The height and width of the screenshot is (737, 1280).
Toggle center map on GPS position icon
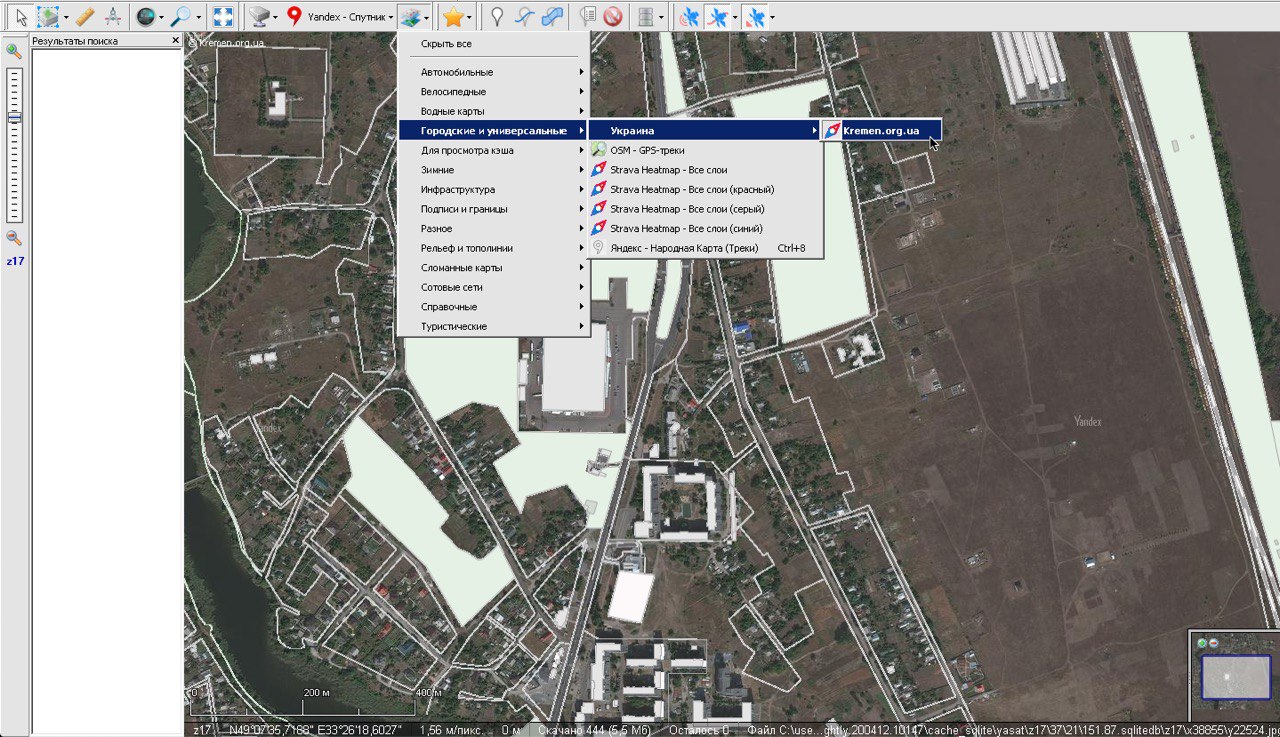(x=756, y=16)
